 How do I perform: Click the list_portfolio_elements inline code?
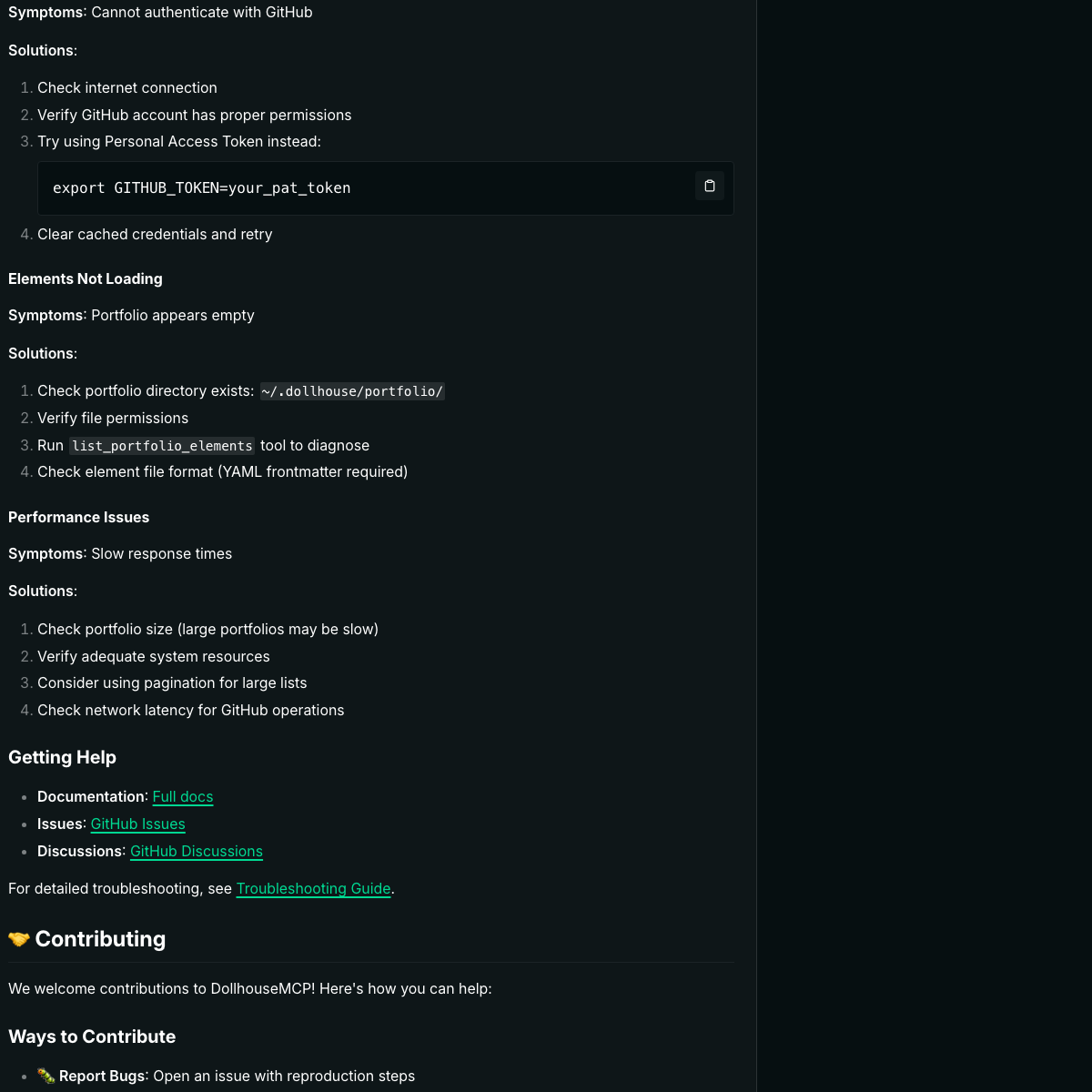tap(162, 446)
